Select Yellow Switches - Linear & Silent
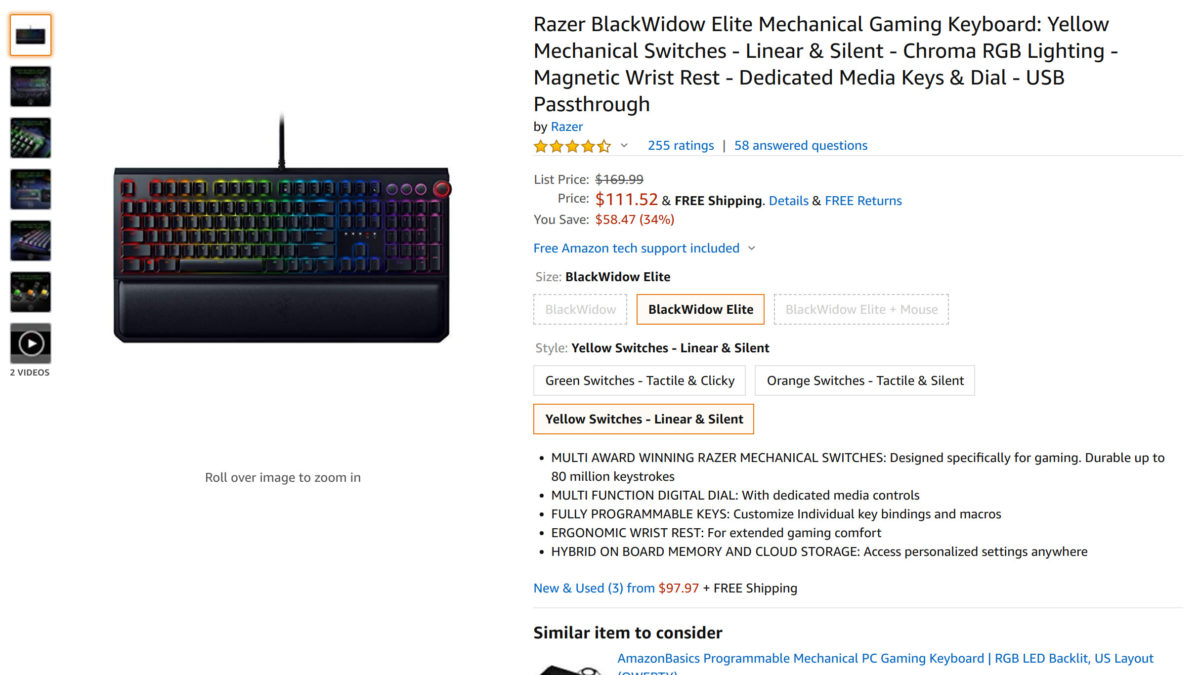This screenshot has width=1200, height=675. coord(643,418)
